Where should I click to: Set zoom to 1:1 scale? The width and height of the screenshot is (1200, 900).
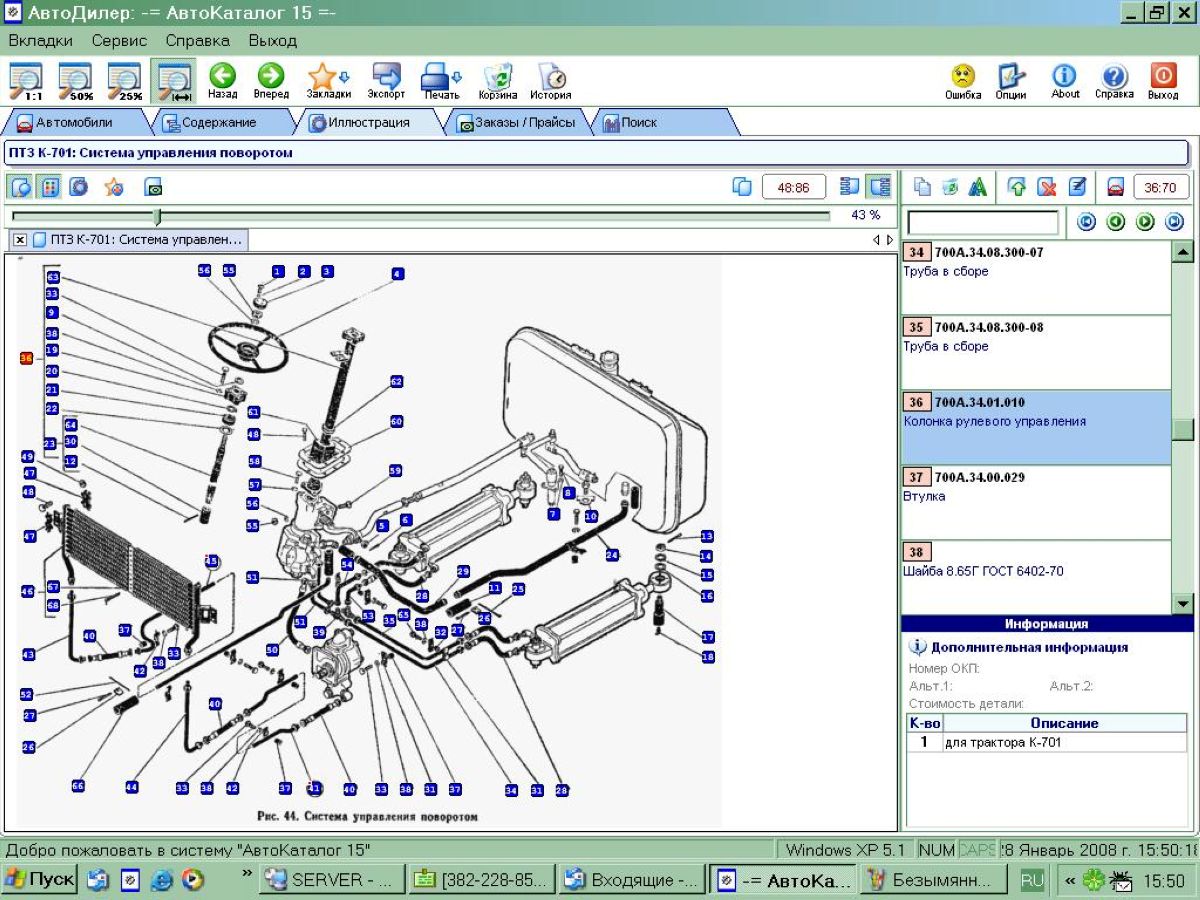pos(25,80)
